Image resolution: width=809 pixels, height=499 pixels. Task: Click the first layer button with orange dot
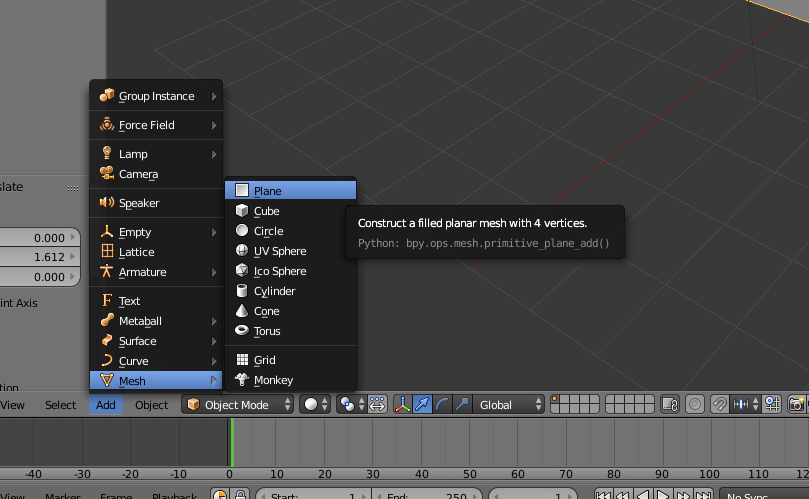tap(555, 400)
